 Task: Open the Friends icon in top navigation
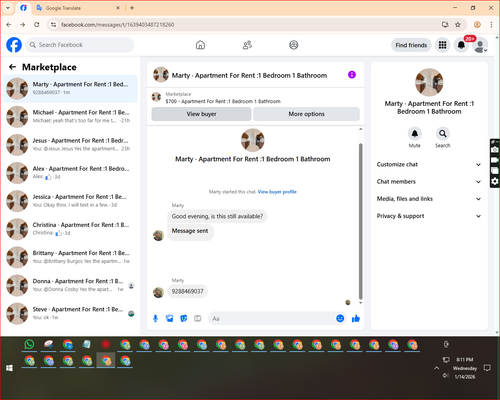pos(247,45)
